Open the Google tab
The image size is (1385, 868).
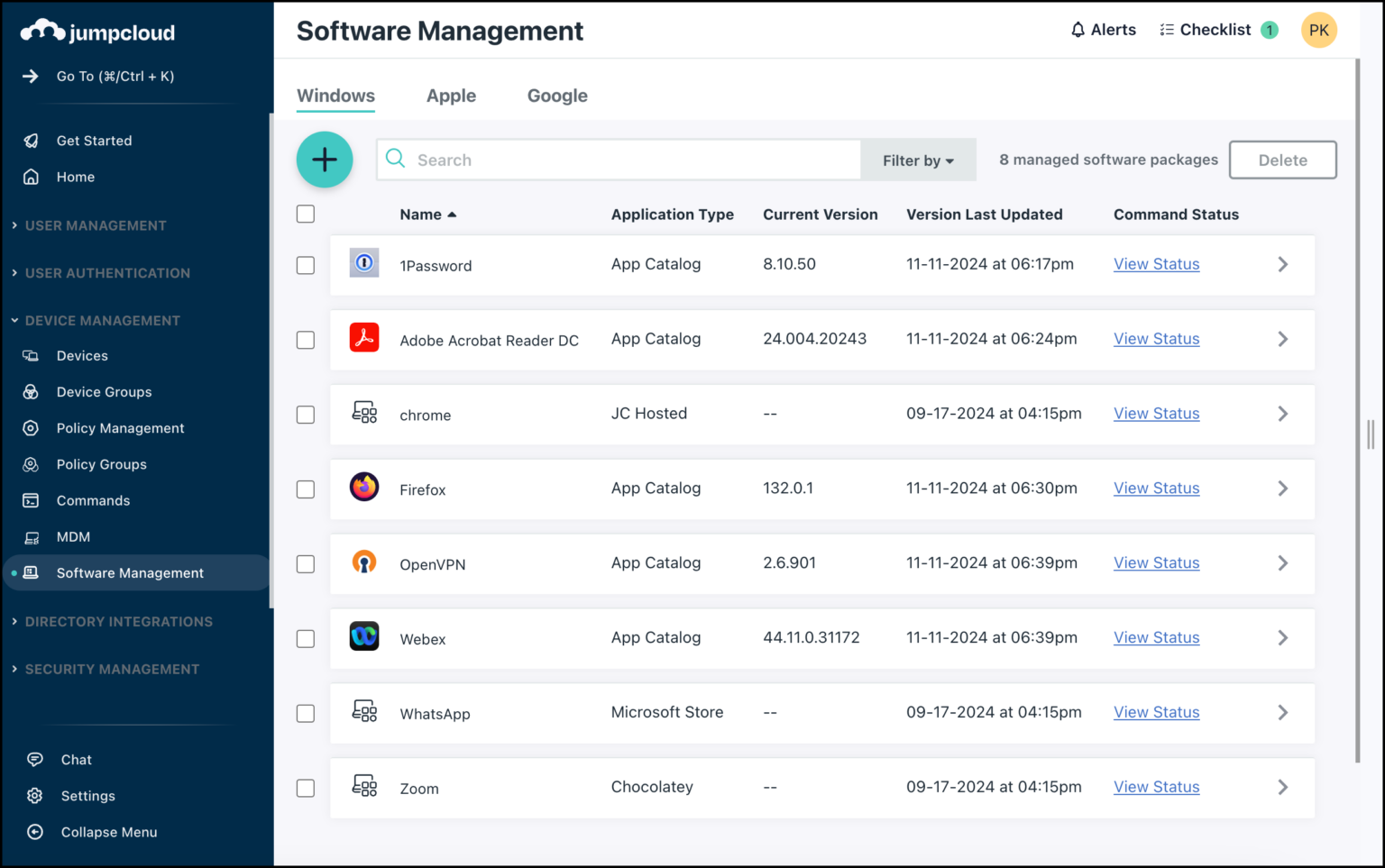pos(556,96)
